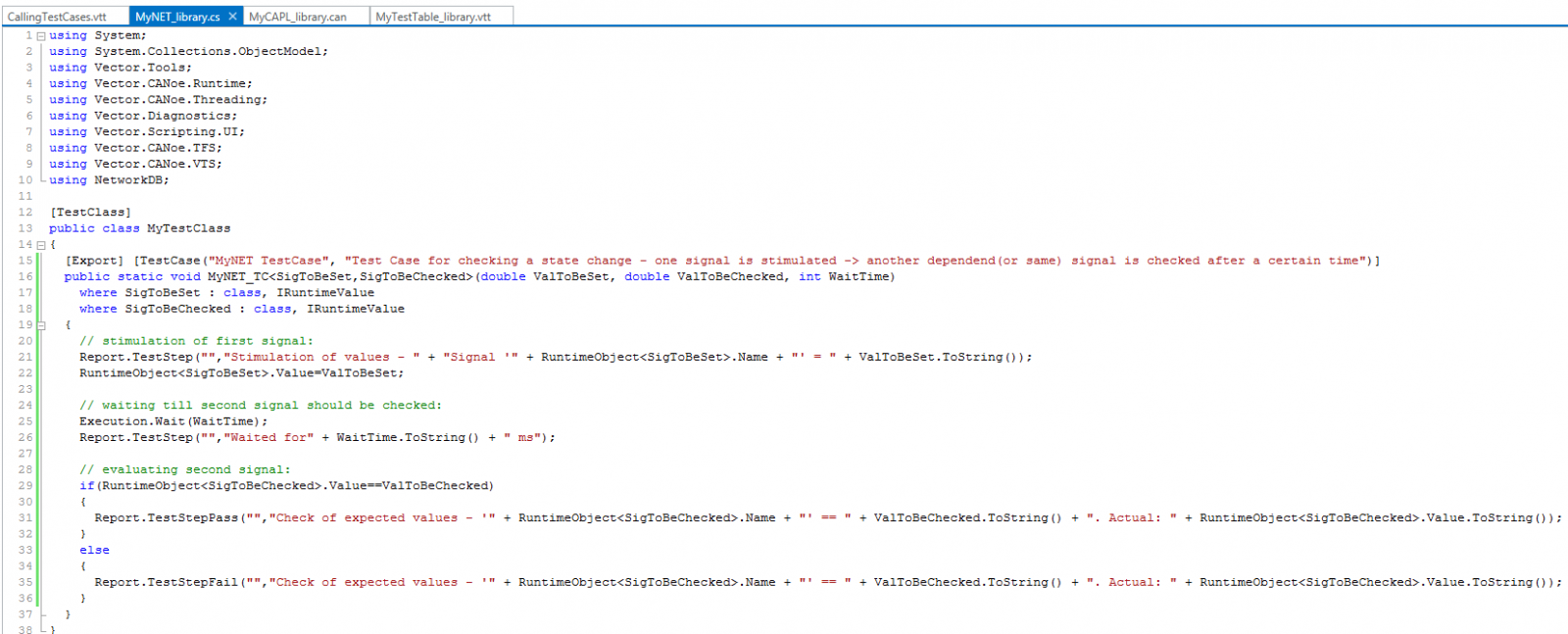Click line number 25 in the gutter
This screenshot has height=634, width=1568.
coord(25,421)
